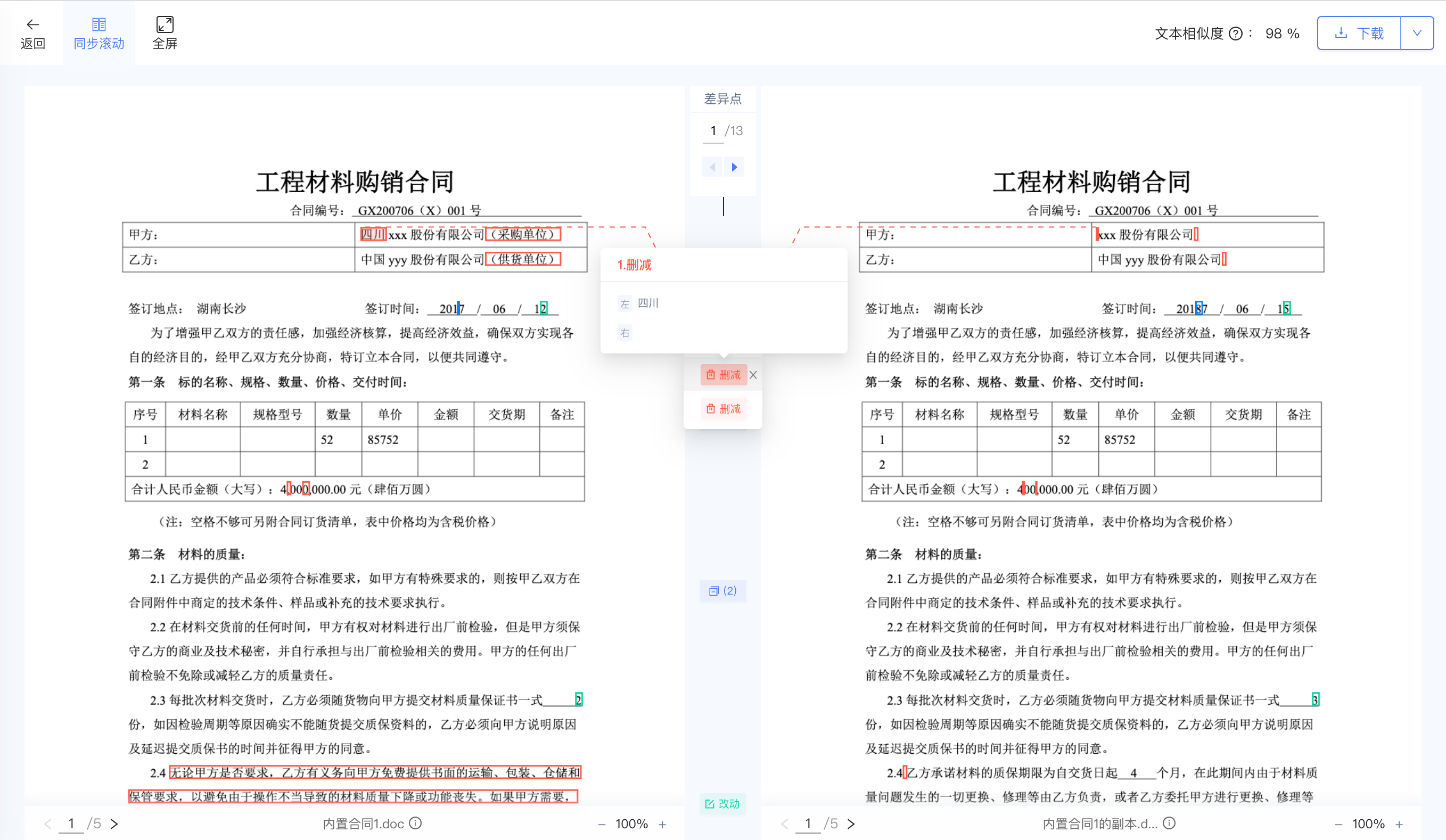The height and width of the screenshot is (840, 1446).
Task: Go to next difference with blue arrow
Action: [x=735, y=167]
